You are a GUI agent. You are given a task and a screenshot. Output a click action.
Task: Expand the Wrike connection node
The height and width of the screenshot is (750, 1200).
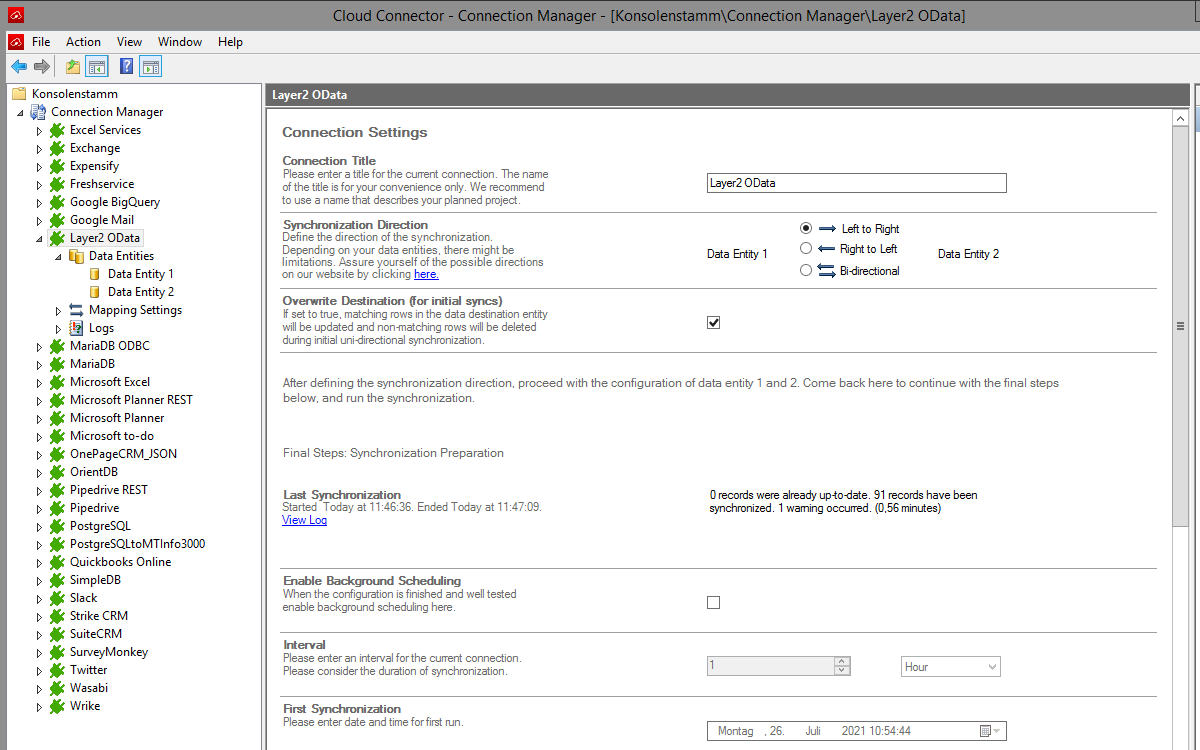click(x=40, y=707)
